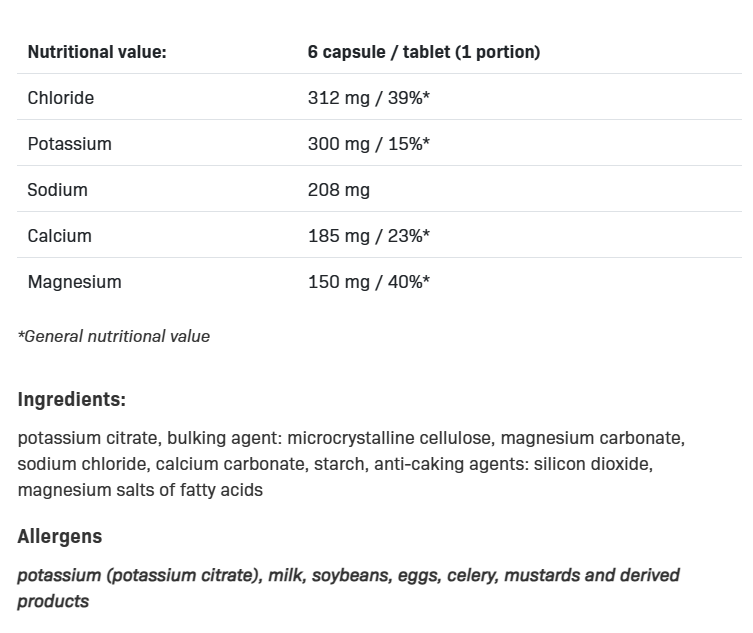
Task: Click the Allergens heading
Action: pyautogui.click(x=60, y=537)
